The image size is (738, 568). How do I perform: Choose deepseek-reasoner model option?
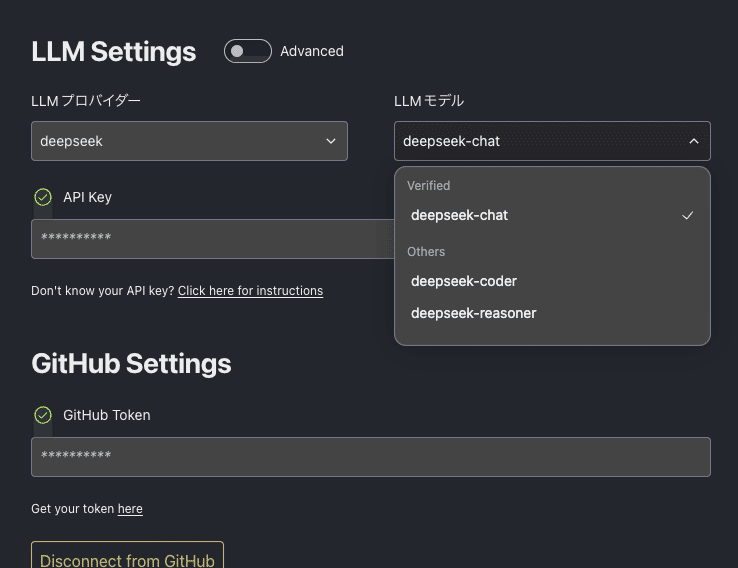552,313
